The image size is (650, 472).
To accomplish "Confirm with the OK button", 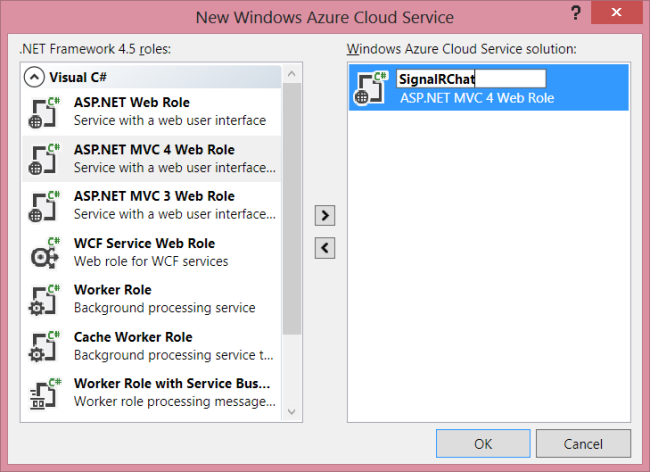I will 483,444.
